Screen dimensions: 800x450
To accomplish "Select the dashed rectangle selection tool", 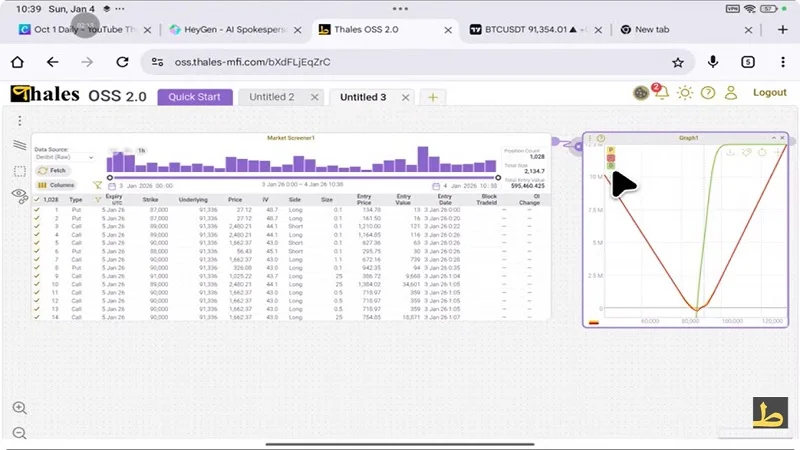I will [19, 170].
